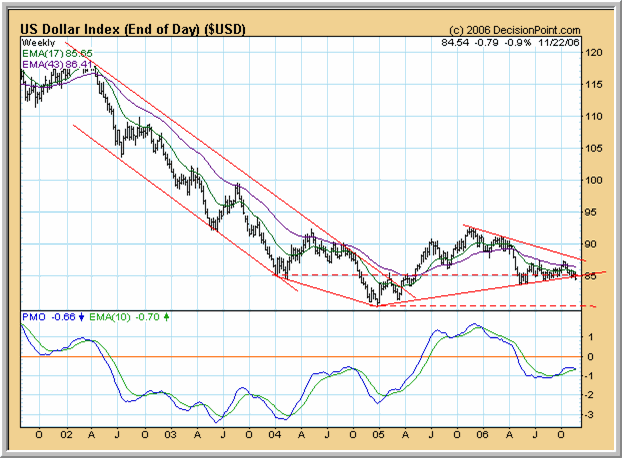Click the "06" year label on time axis
Screen dimensions: 622x458
pos(482,435)
